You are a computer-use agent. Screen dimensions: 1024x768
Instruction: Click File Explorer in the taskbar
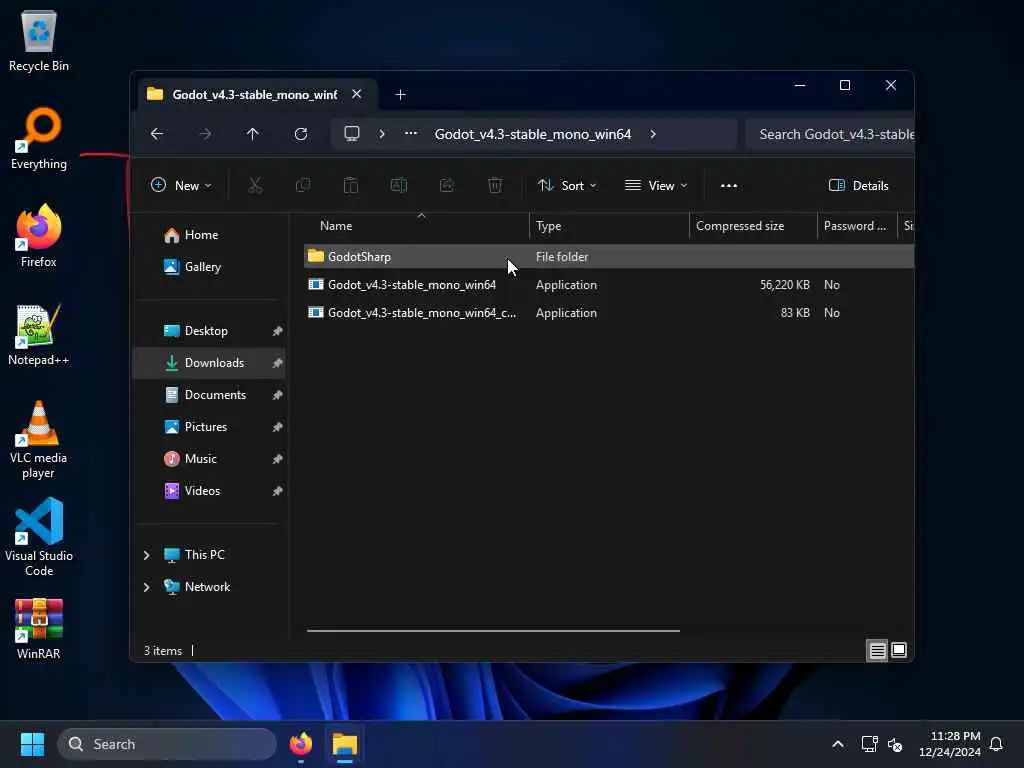pyautogui.click(x=345, y=744)
